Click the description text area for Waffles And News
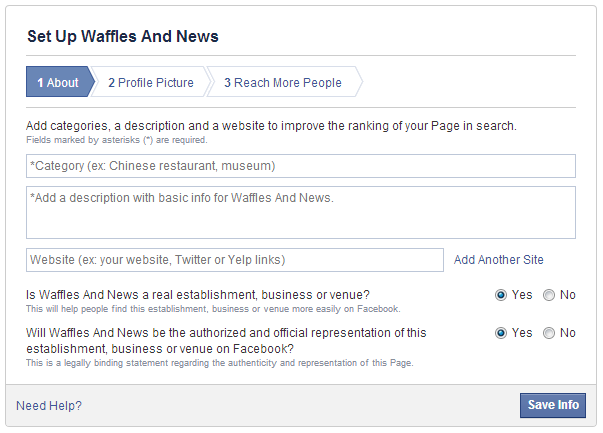This screenshot has height=433, width=603. point(301,213)
